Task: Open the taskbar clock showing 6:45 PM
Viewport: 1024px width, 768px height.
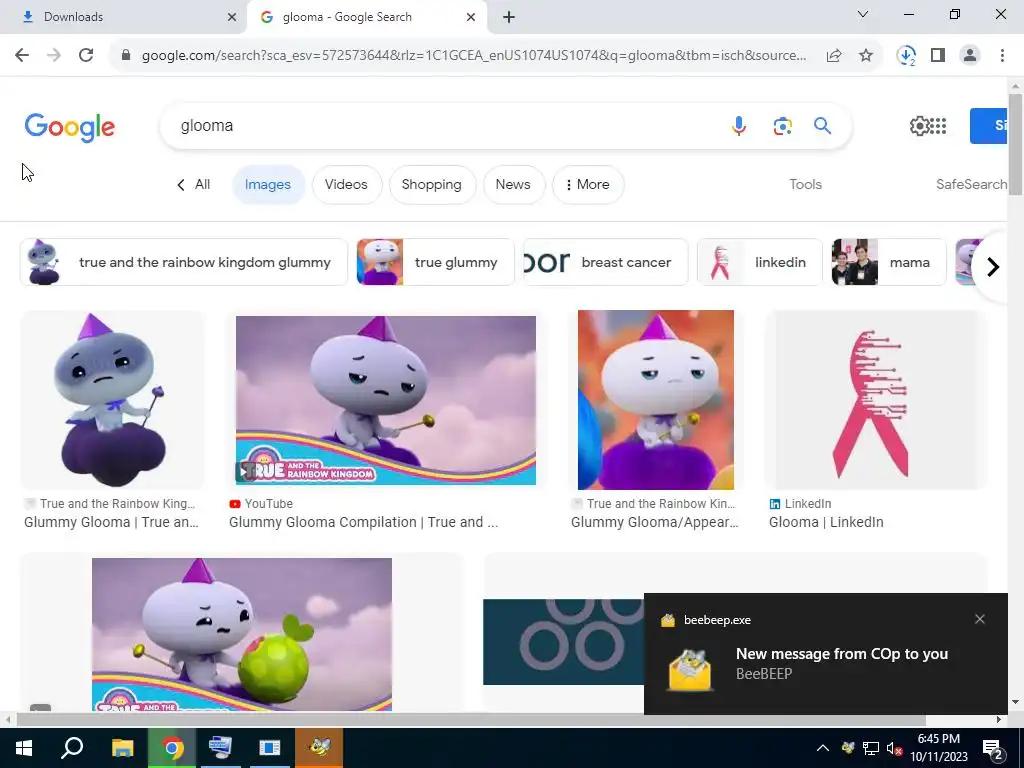Action: pyautogui.click(x=938, y=748)
